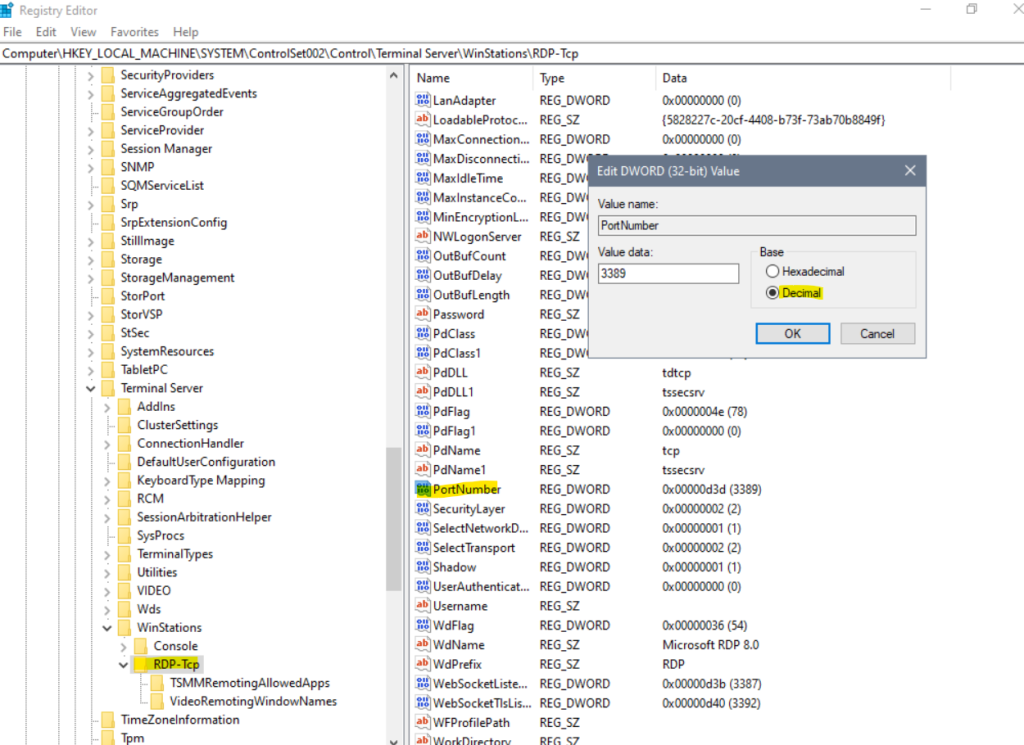Collapse the WinStations tree node
Viewport: 1024px width, 745px height.
(x=107, y=628)
